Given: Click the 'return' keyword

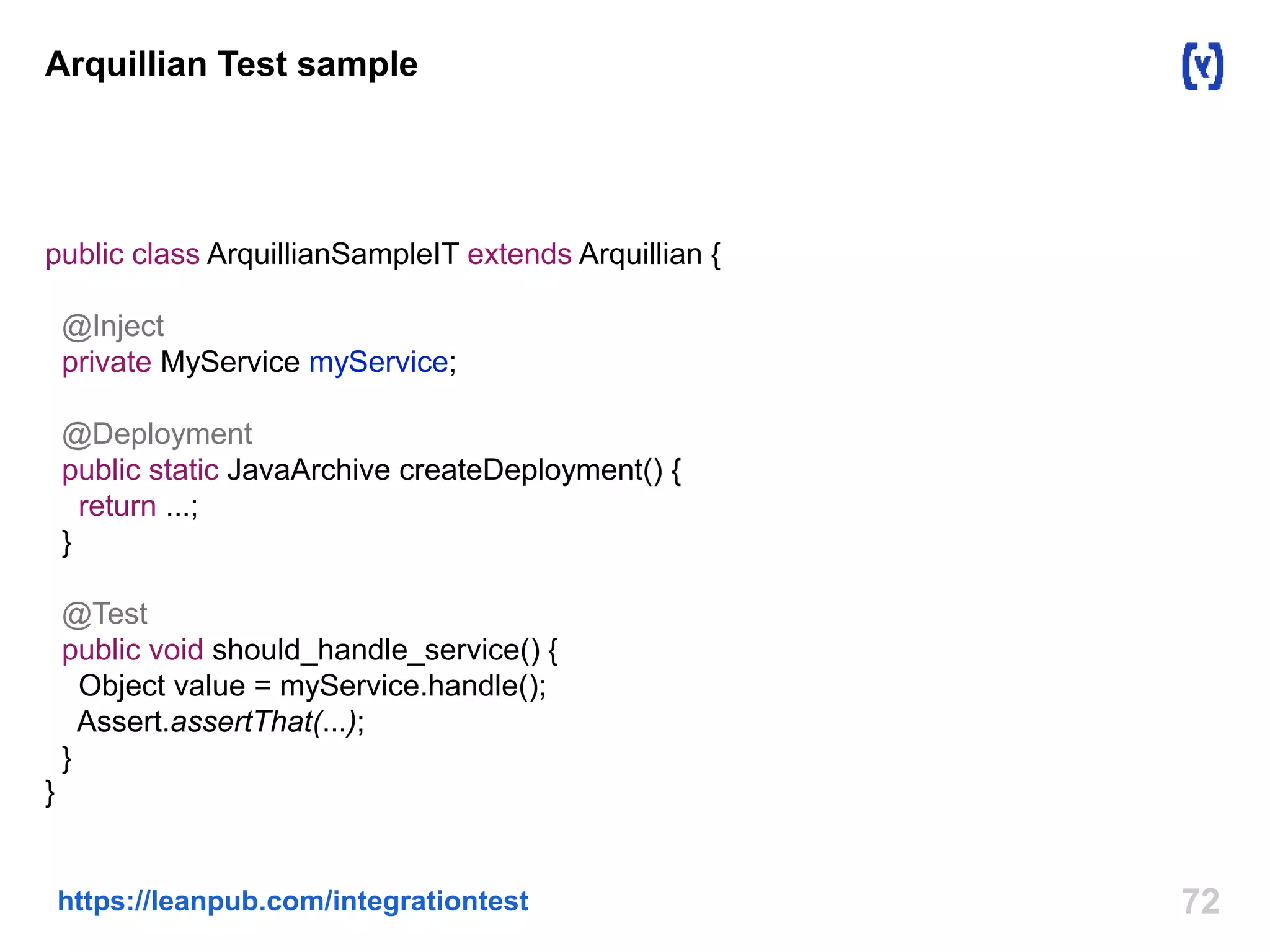Looking at the screenshot, I should pyautogui.click(x=117, y=506).
